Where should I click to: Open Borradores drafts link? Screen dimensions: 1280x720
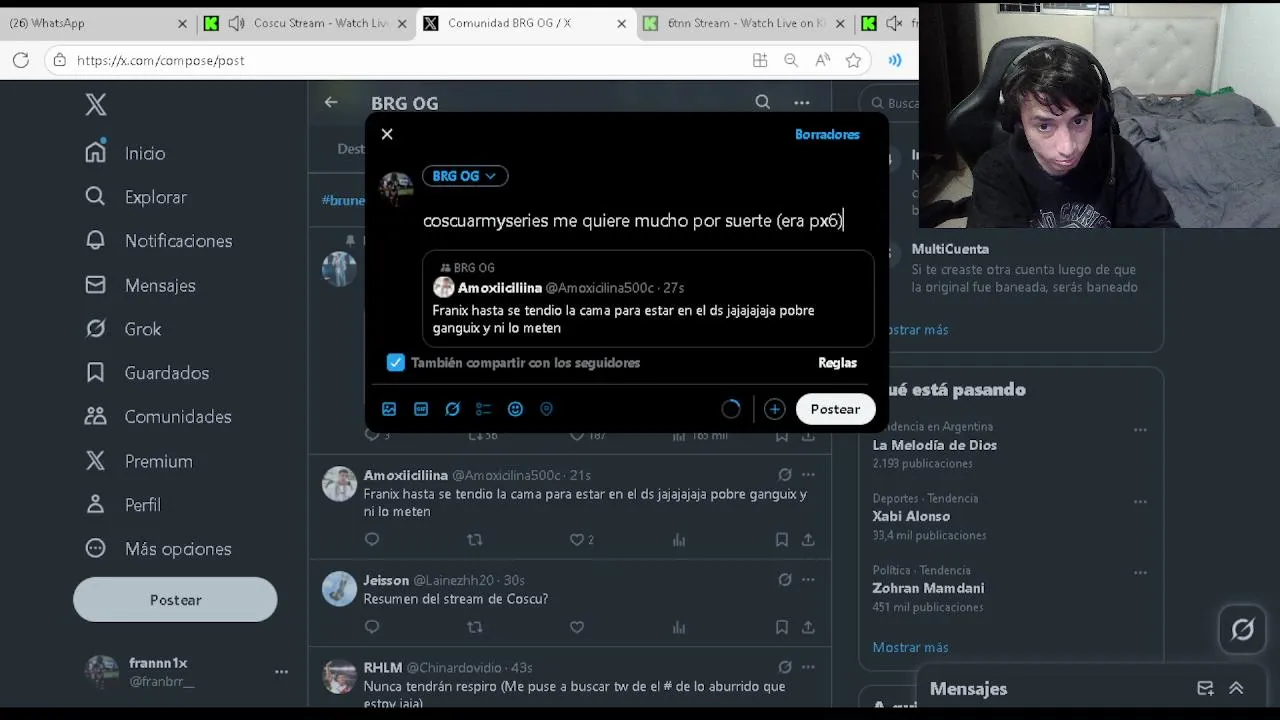pos(827,134)
